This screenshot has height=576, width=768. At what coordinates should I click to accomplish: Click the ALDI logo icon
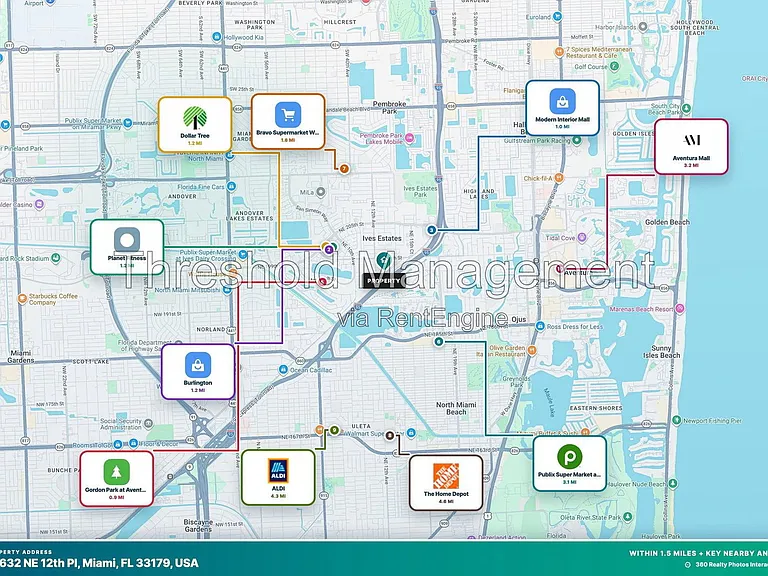pos(278,471)
